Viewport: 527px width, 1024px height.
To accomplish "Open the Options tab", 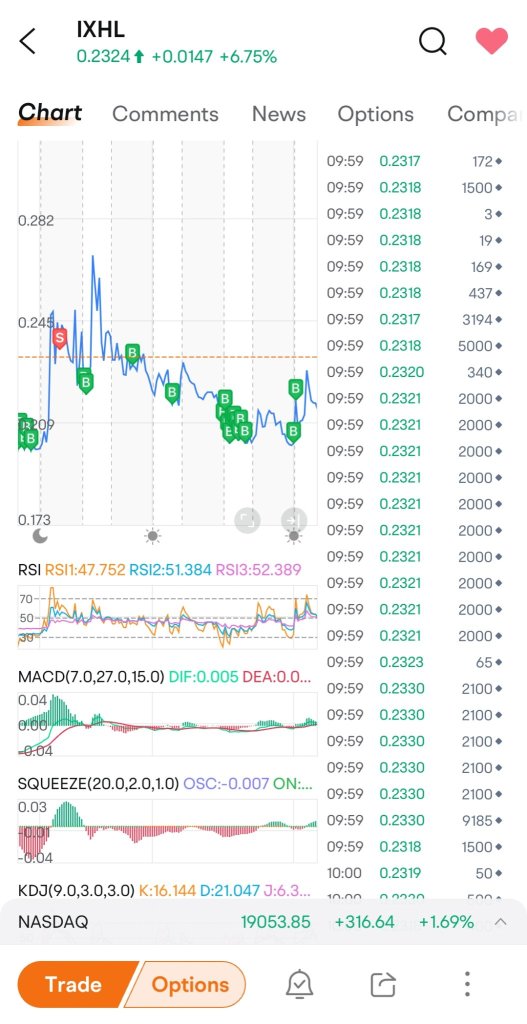I will pos(375,114).
